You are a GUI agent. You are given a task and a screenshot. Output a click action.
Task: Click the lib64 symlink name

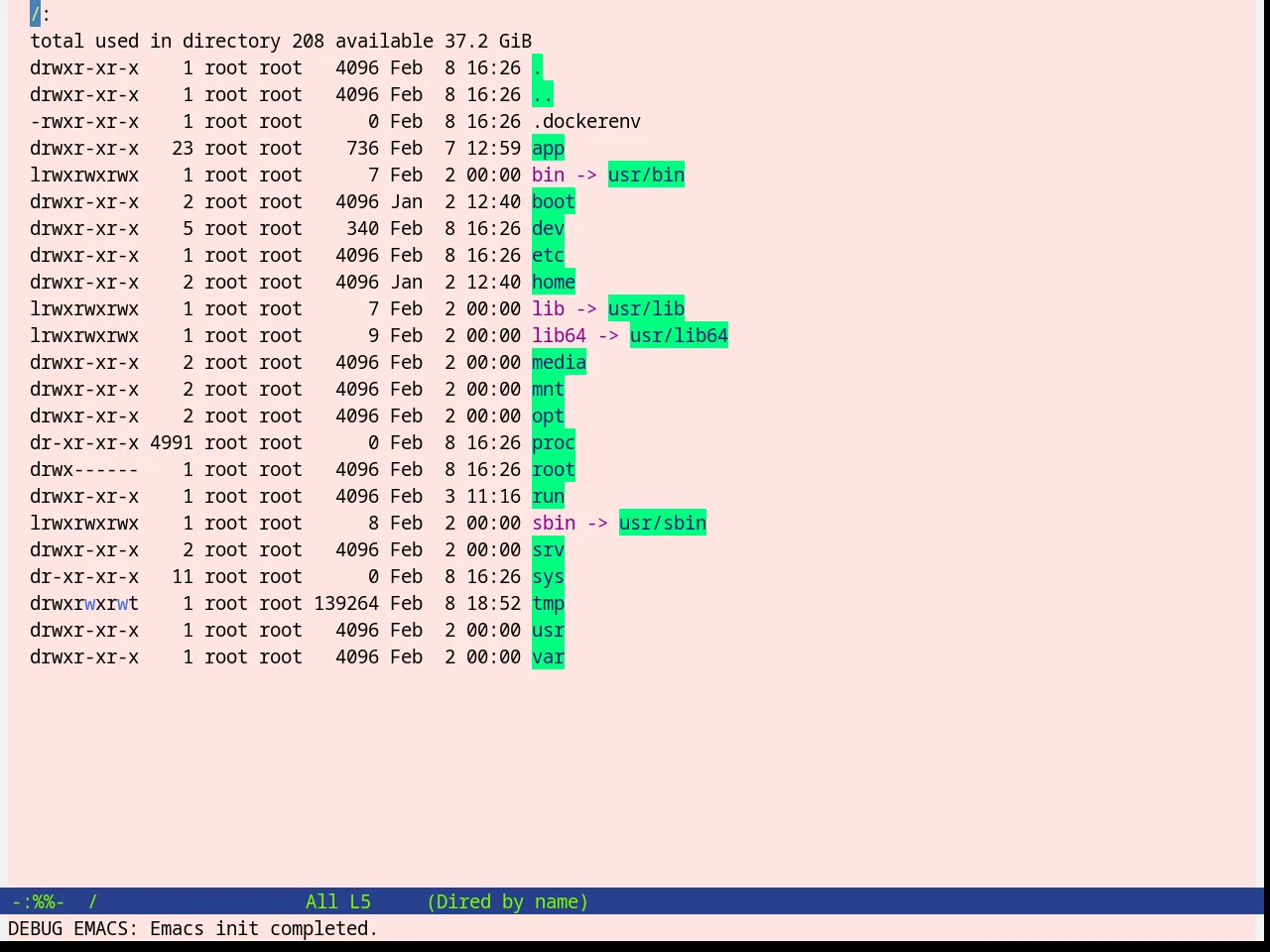(559, 336)
